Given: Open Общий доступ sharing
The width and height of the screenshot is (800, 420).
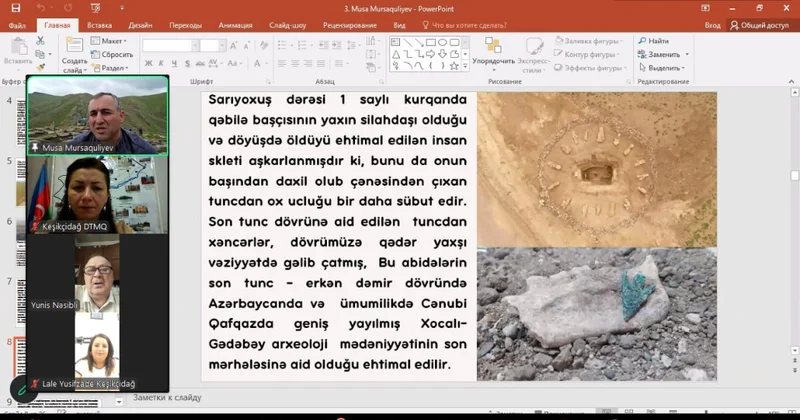Looking at the screenshot, I should coord(759,25).
